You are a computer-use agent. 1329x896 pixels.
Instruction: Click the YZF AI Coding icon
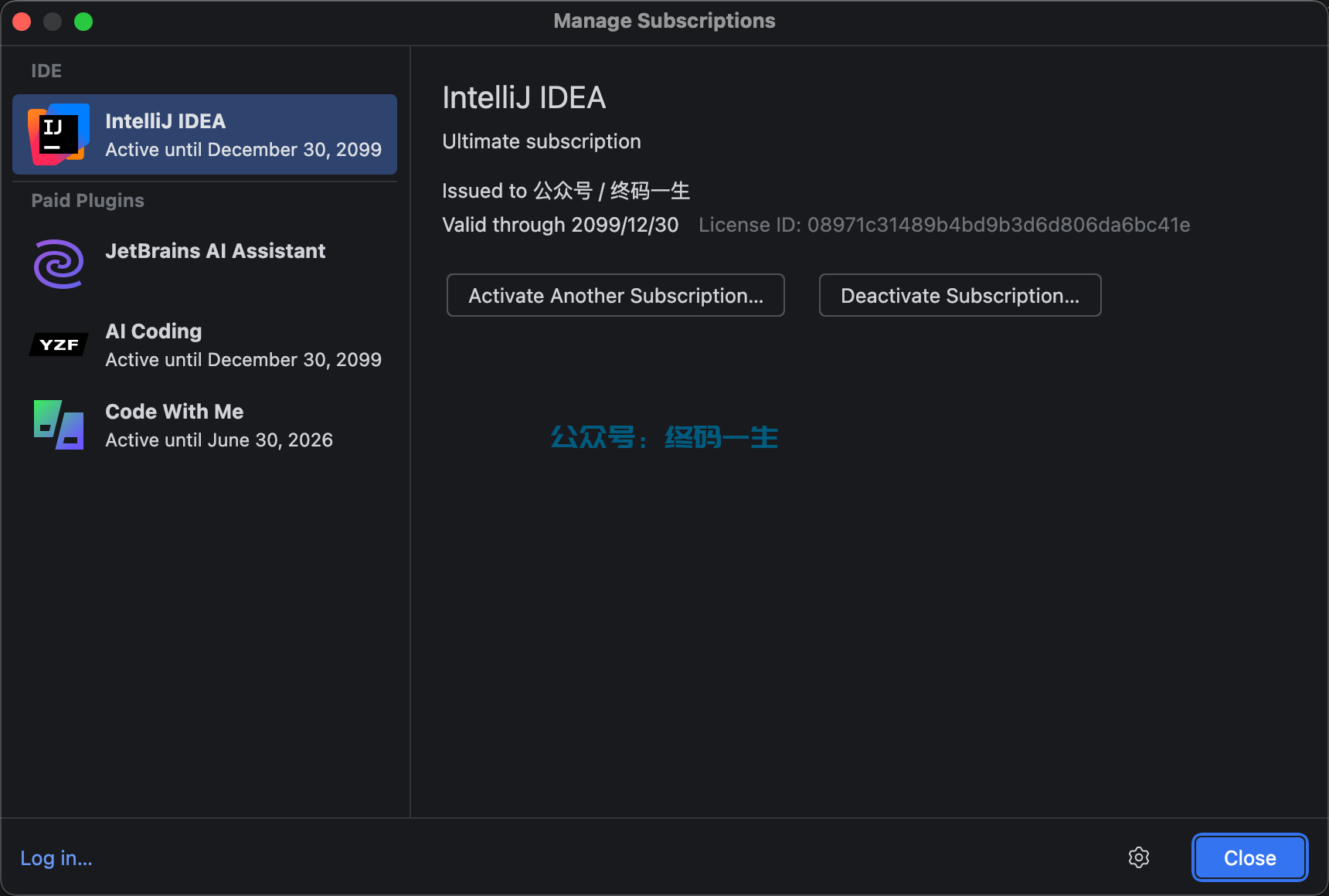[59, 344]
